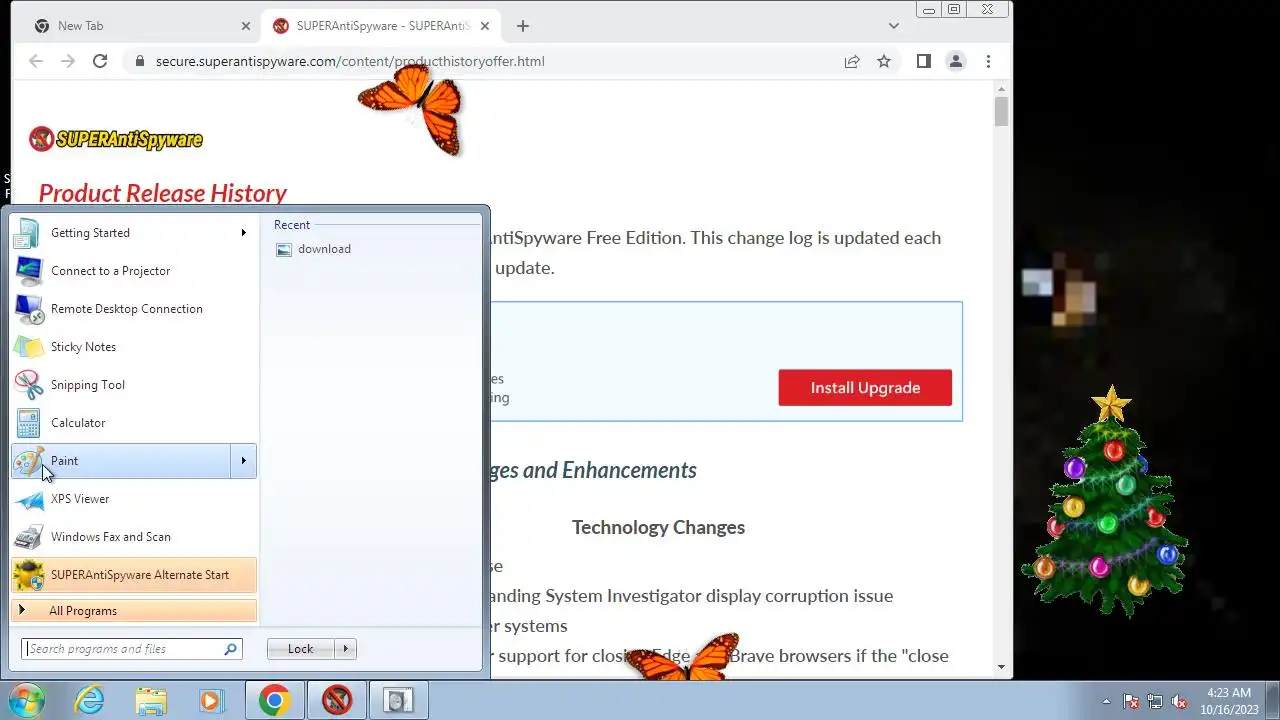Bookmark this page with the star
Screen dimensions: 1280x720
[884, 61]
